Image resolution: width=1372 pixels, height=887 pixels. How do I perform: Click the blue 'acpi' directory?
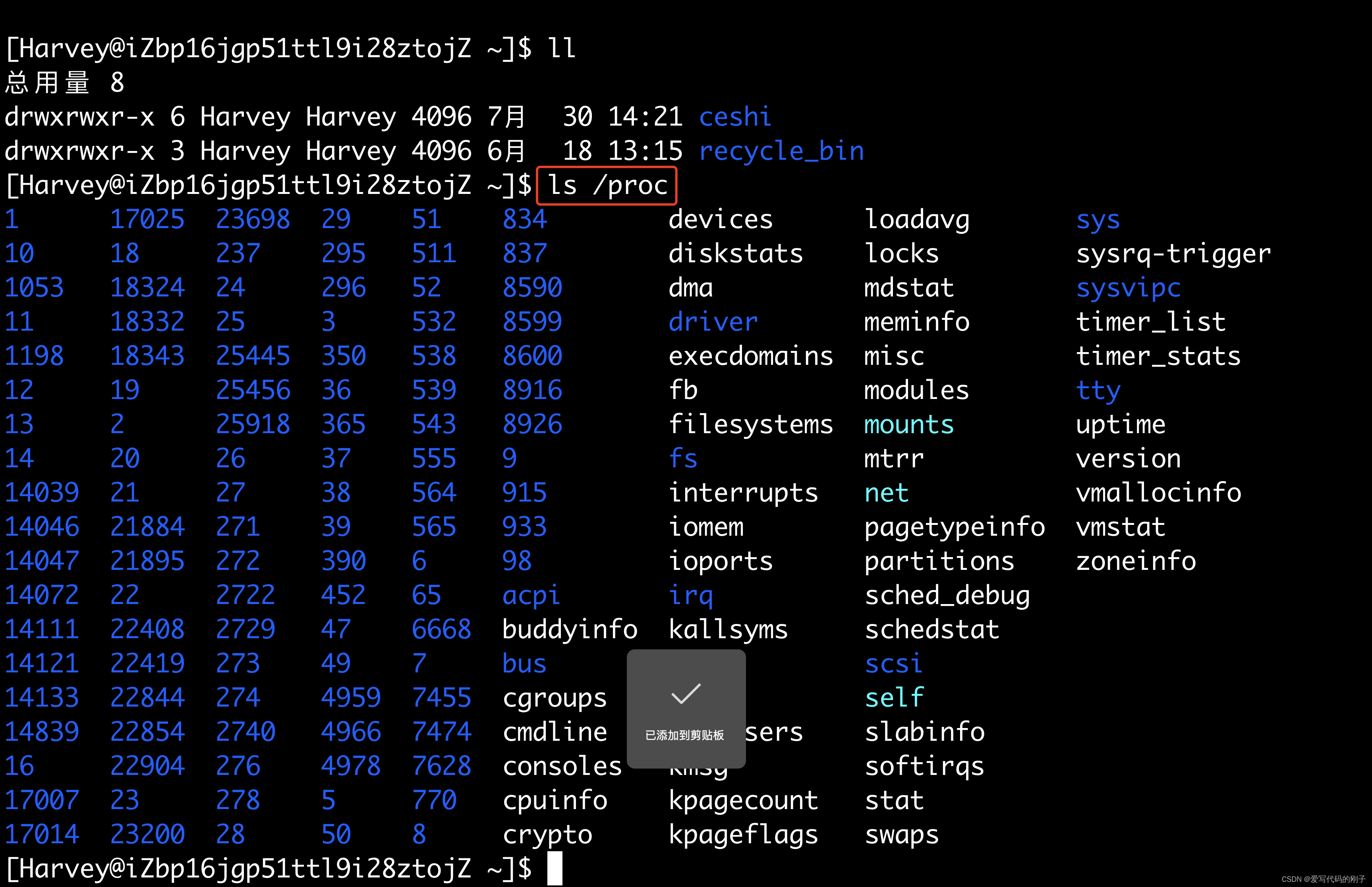[x=531, y=596]
